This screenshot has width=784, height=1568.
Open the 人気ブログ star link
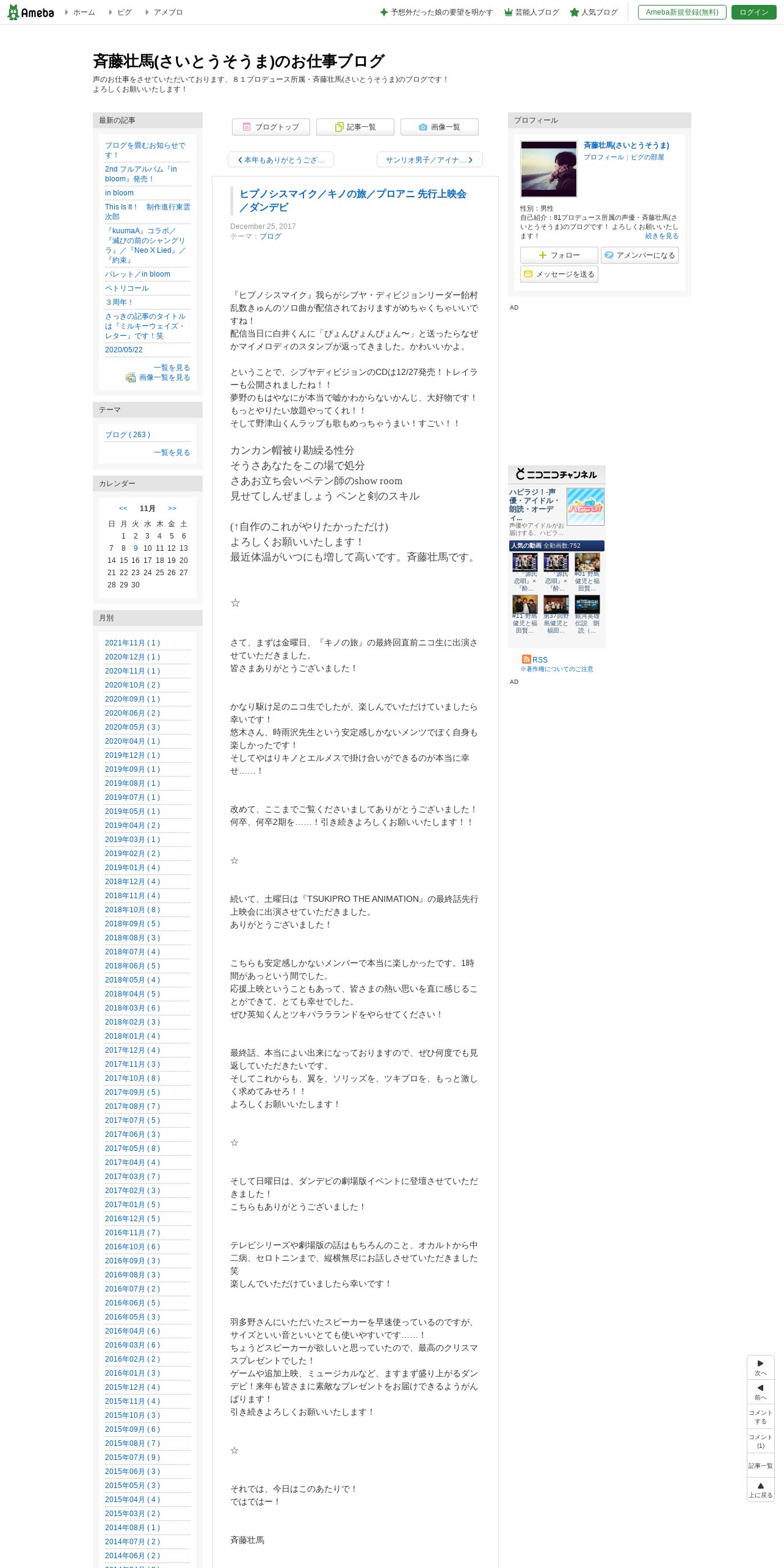tap(593, 12)
